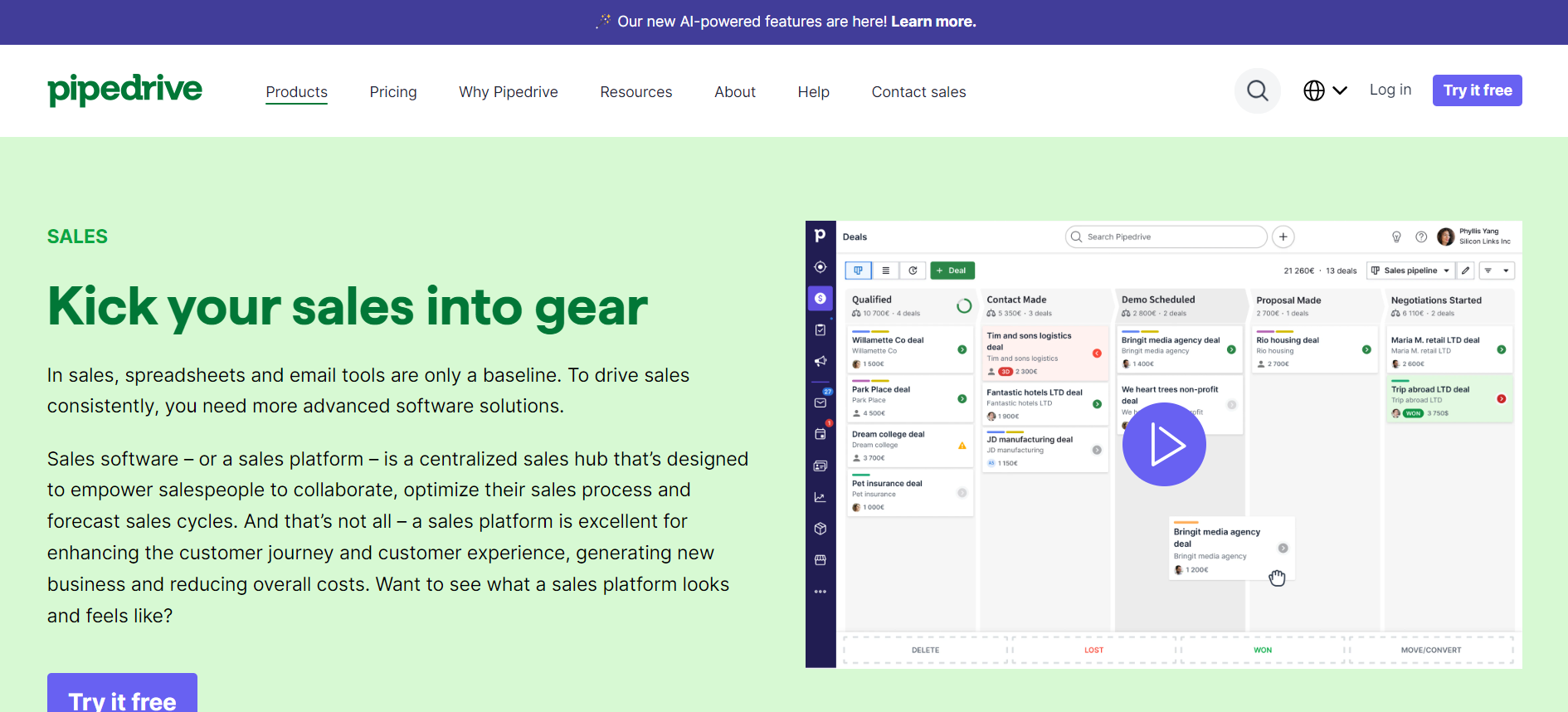Click the Qualified stage progress ring
The width and height of the screenshot is (1568, 712).
(x=963, y=306)
